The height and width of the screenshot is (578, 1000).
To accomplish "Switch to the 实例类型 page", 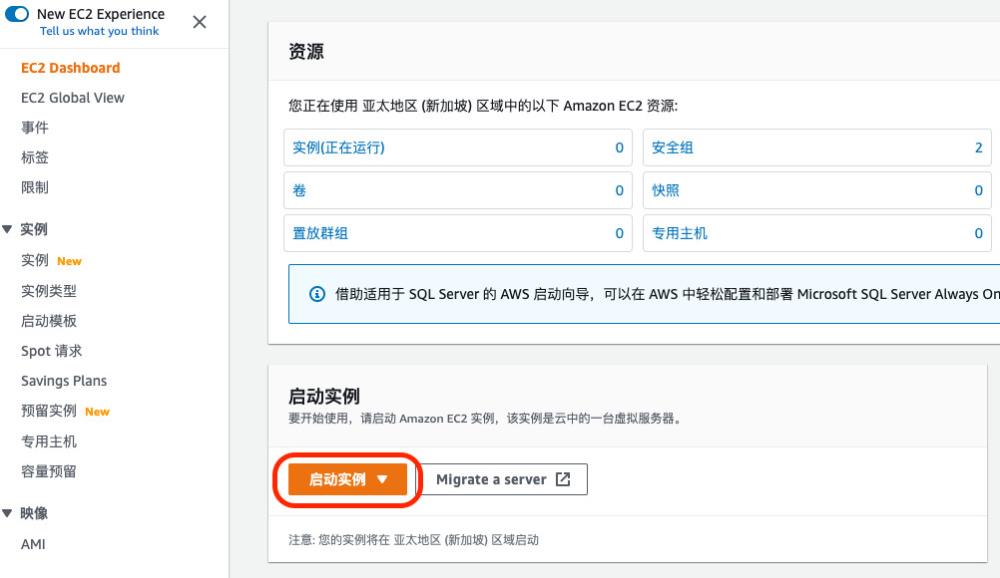I will (50, 290).
